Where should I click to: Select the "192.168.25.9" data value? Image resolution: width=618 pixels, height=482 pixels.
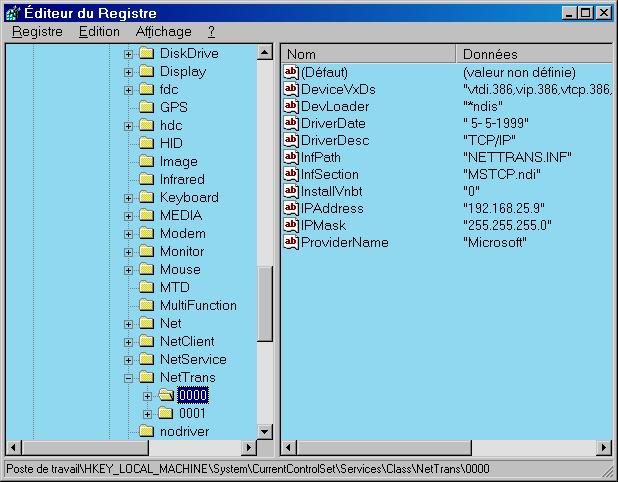pyautogui.click(x=504, y=208)
